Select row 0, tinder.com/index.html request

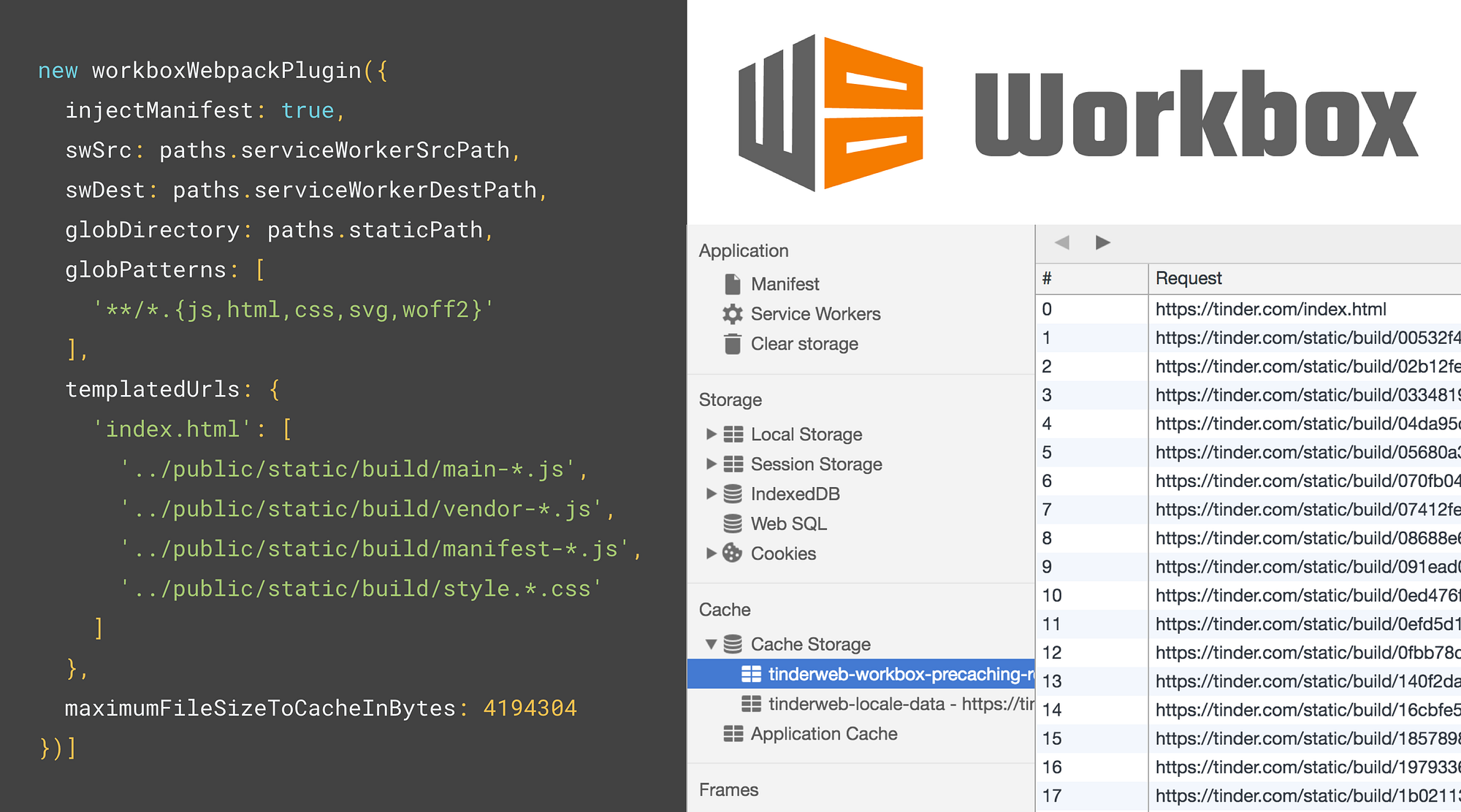[1270, 310]
